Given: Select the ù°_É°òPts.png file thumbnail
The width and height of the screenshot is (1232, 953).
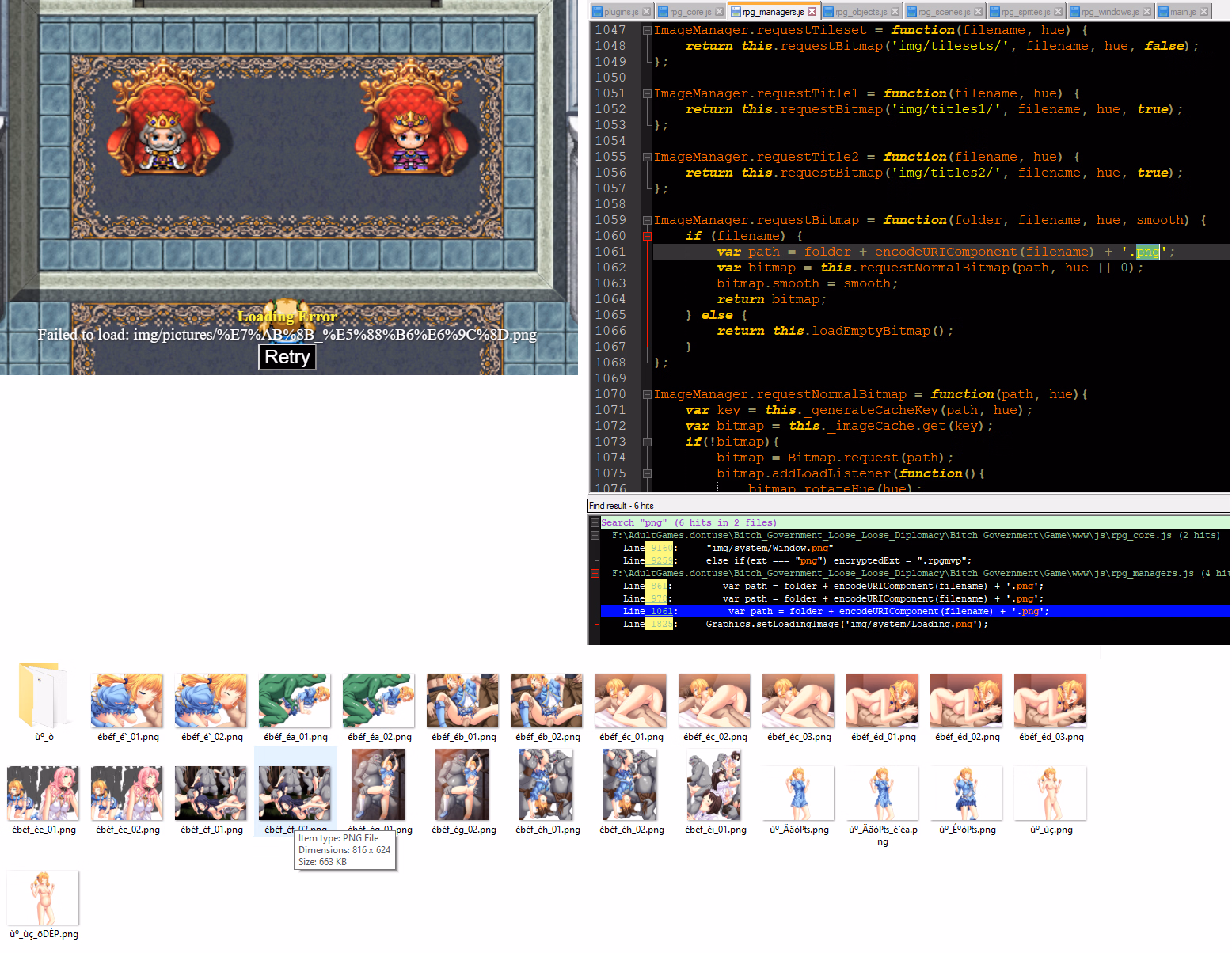Looking at the screenshot, I should pos(967,793).
